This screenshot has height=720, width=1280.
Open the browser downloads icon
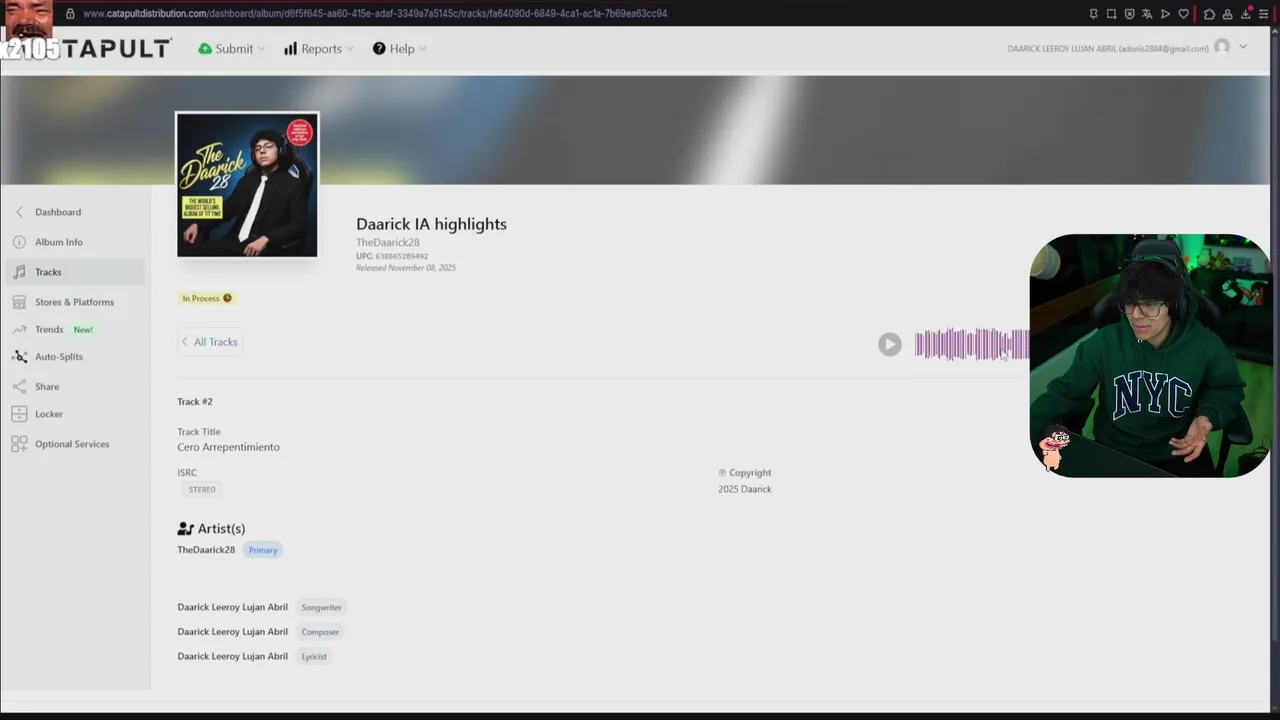1246,14
